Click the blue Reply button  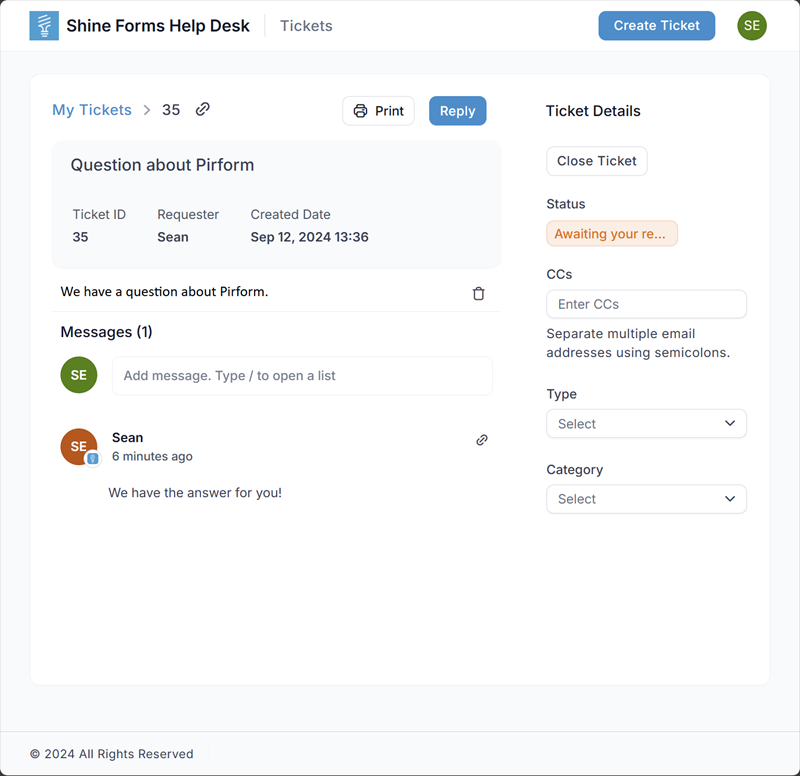tap(457, 111)
